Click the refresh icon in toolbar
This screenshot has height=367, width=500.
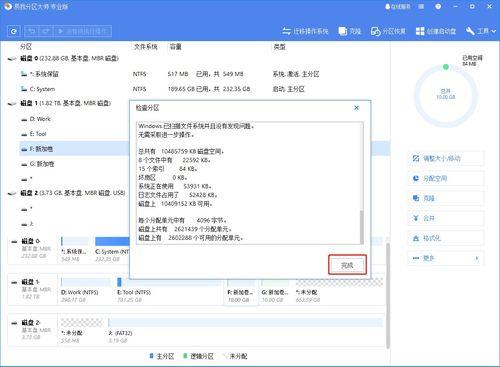[x=14, y=31]
